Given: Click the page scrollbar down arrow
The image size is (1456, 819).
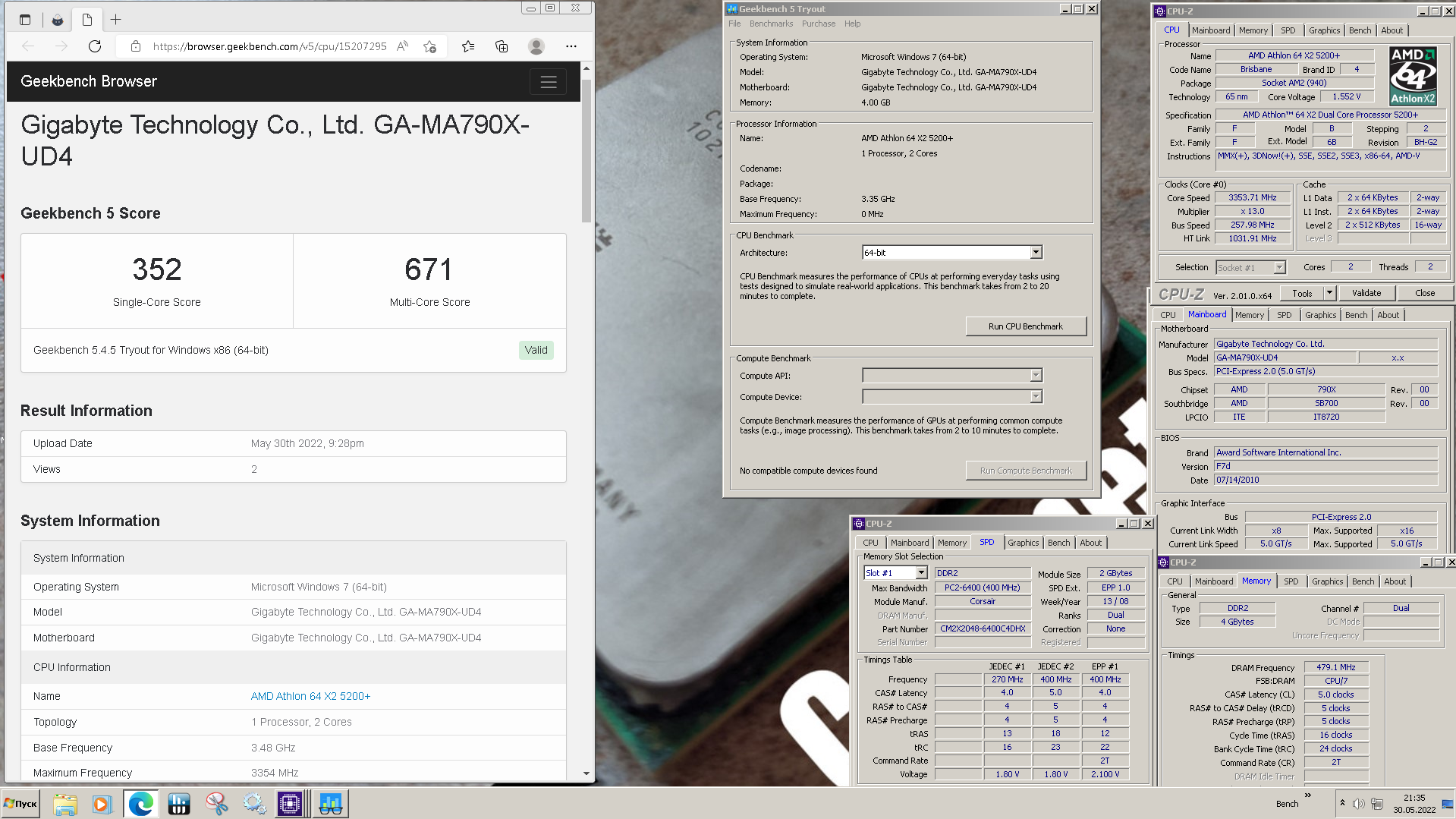Looking at the screenshot, I should (586, 773).
